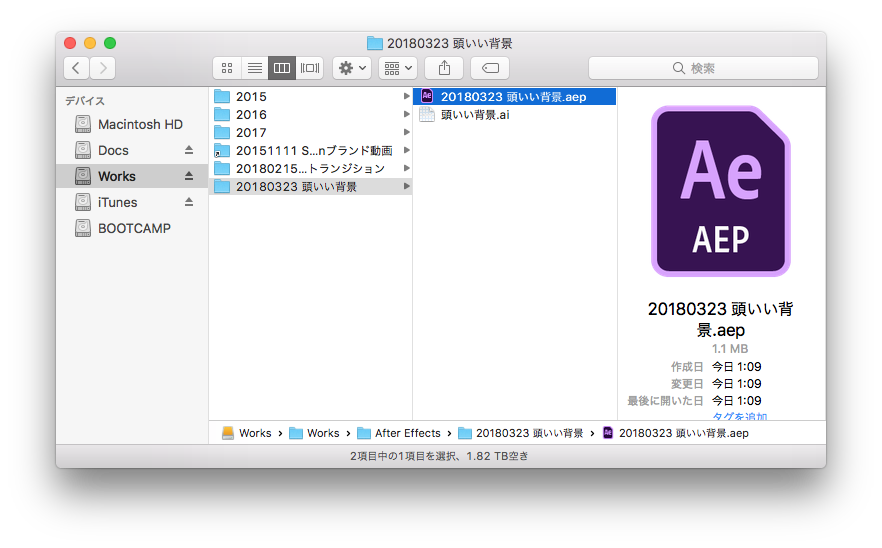This screenshot has width=882, height=548.
Task: Eject the iTunes volume
Action: (189, 202)
